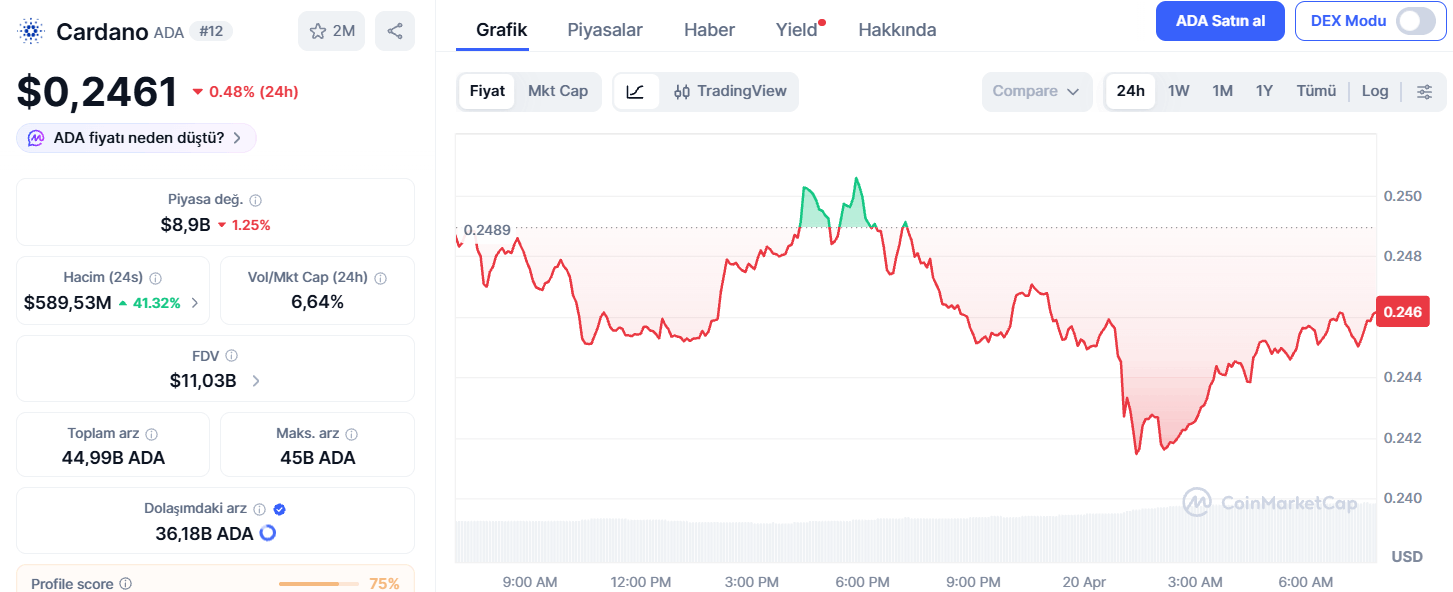
Task: Click Profile score 75% bar
Action: [x=321, y=583]
